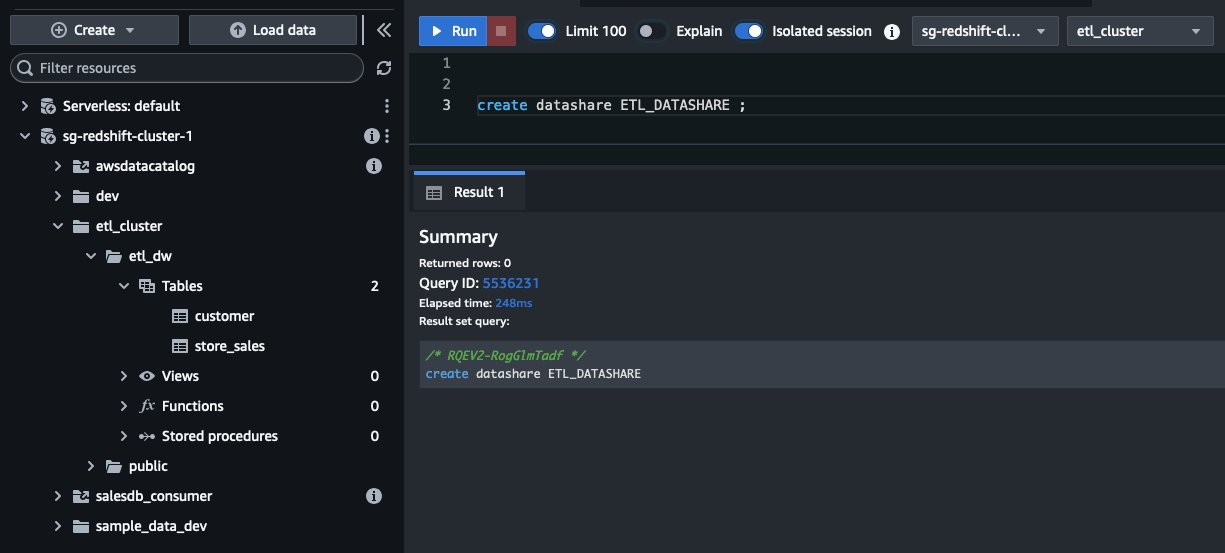Toggle the Explain switch
Image resolution: width=1225 pixels, height=553 pixels.
click(652, 31)
